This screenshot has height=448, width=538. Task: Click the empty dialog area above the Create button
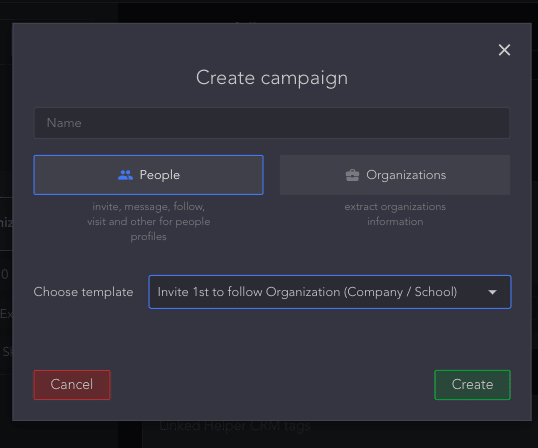tap(472, 340)
